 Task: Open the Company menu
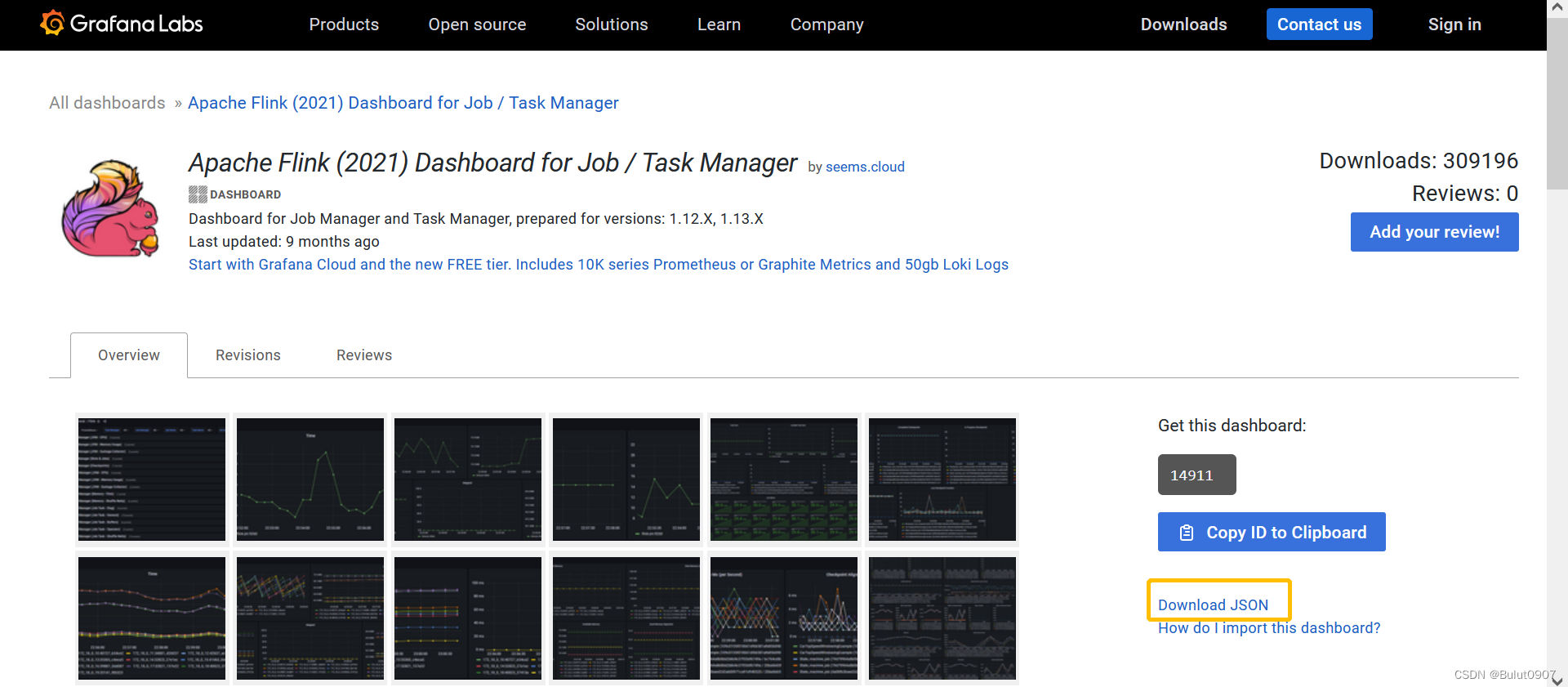coord(826,25)
